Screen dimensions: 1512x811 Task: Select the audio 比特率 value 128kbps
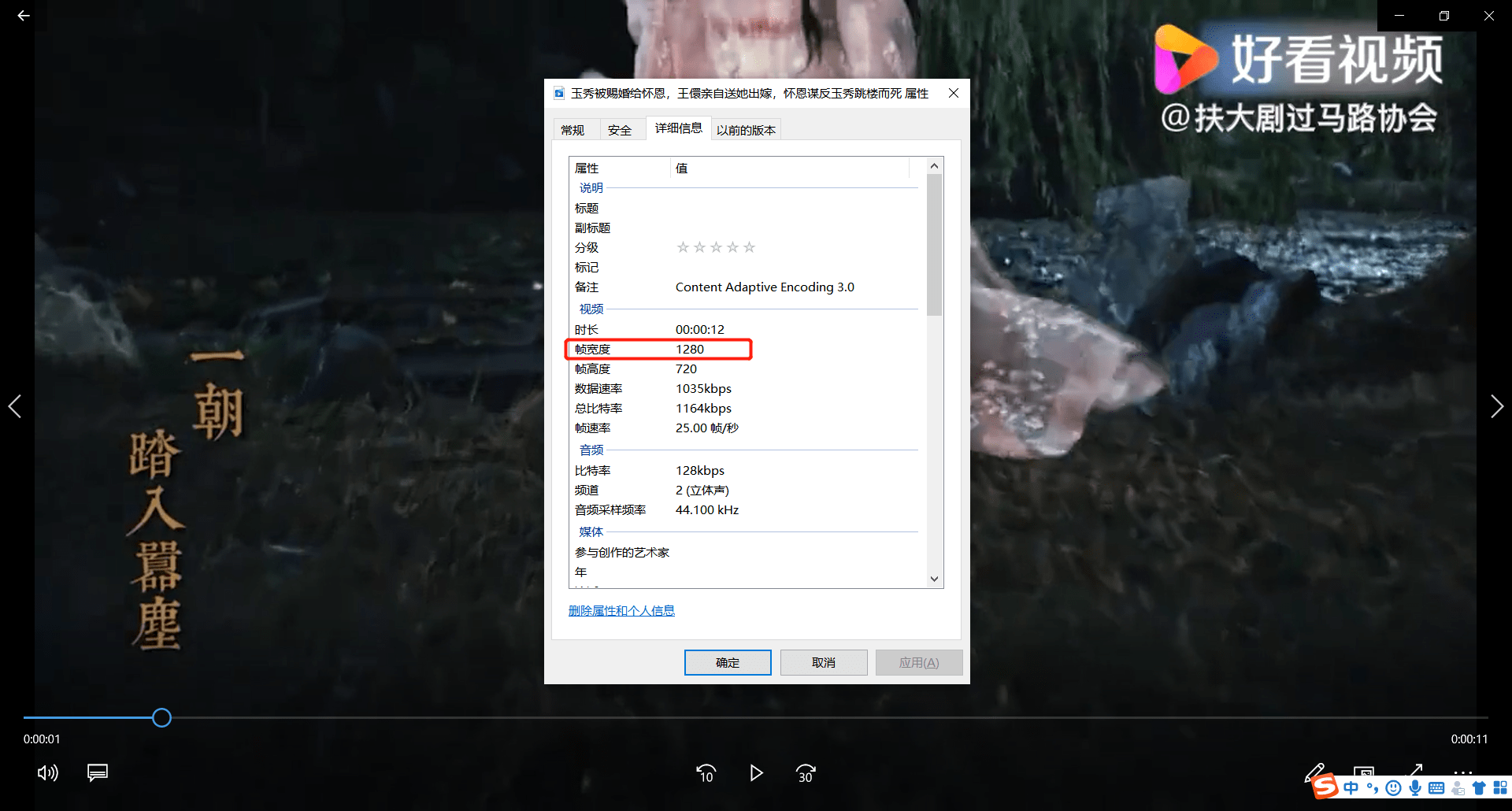(699, 470)
